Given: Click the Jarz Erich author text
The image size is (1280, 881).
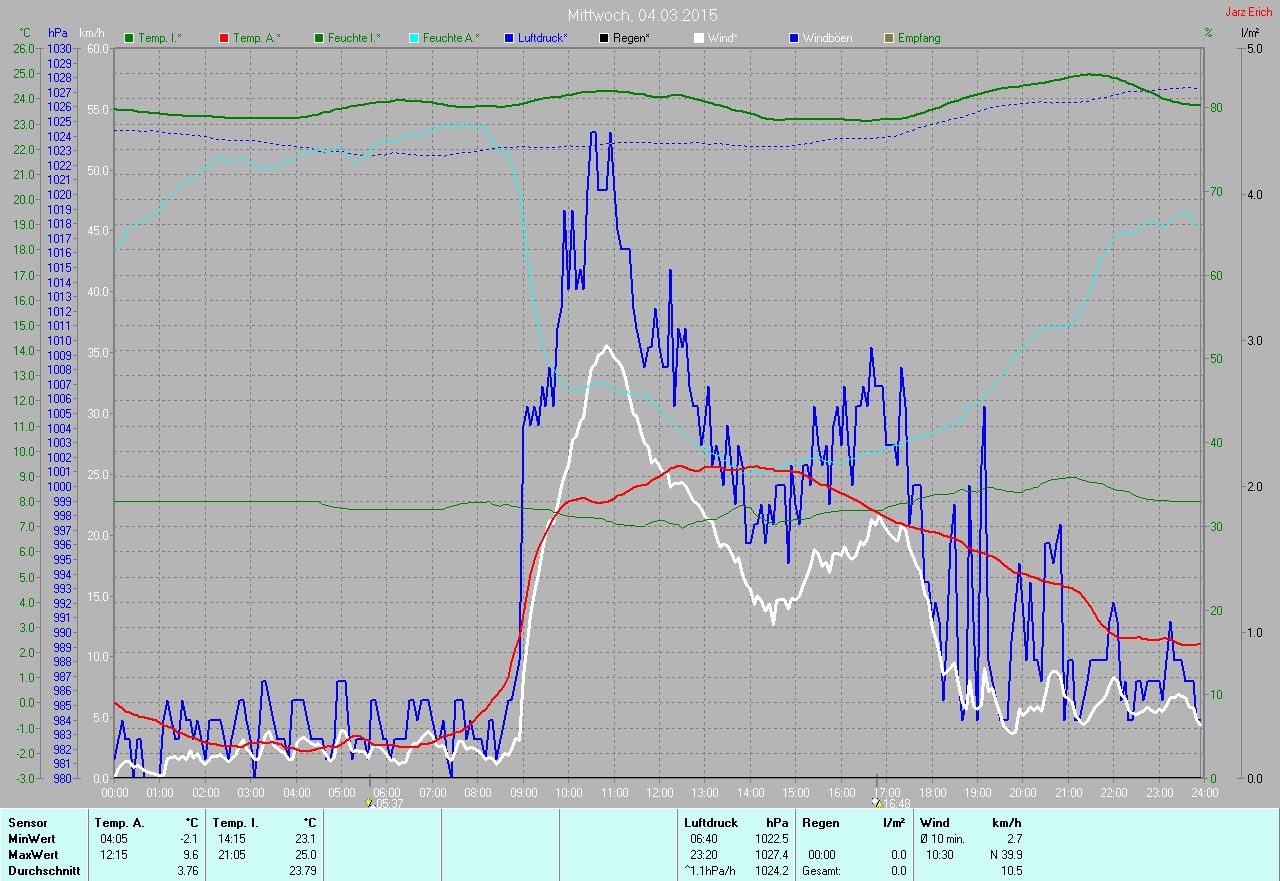Looking at the screenshot, I should click(1250, 12).
